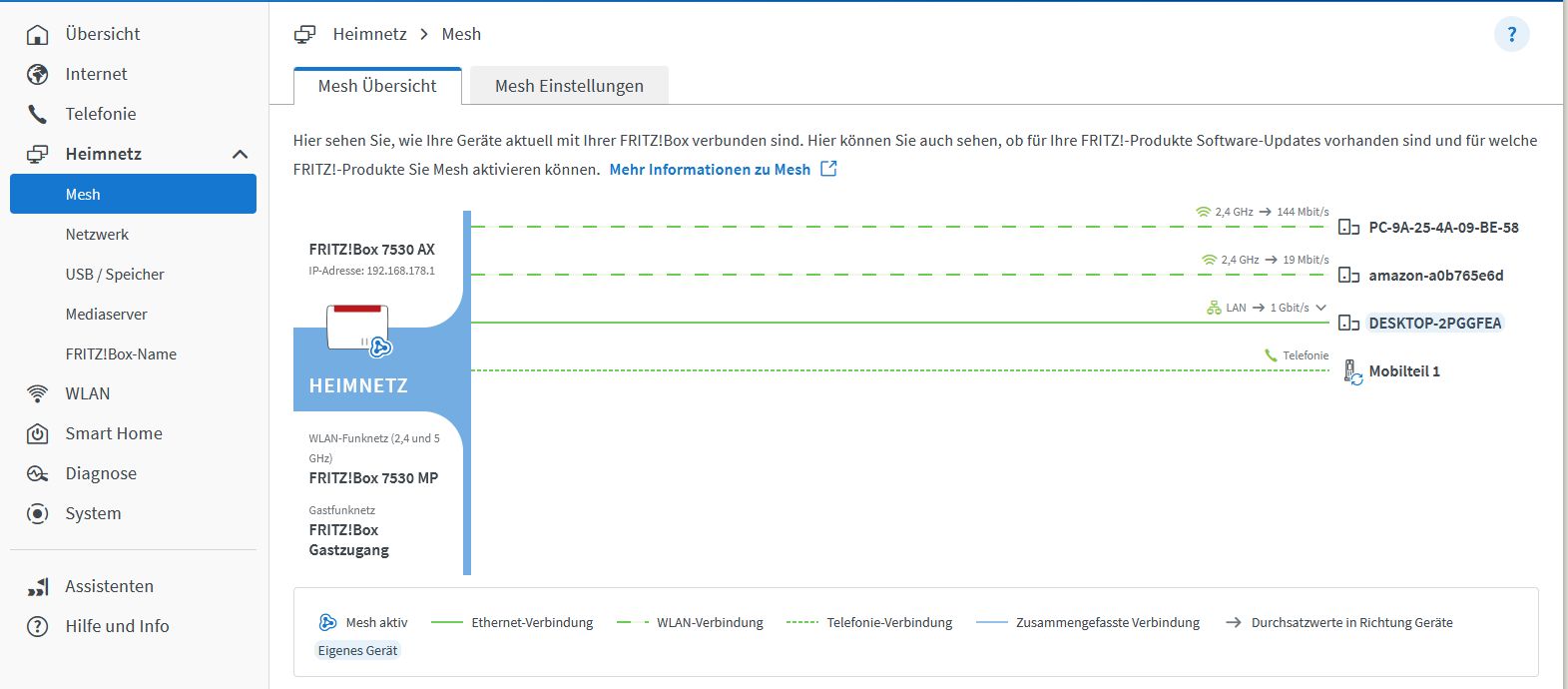Click device name PC-9A-25-4A-09-BE-58
This screenshot has width=1568, height=689.
click(1443, 228)
